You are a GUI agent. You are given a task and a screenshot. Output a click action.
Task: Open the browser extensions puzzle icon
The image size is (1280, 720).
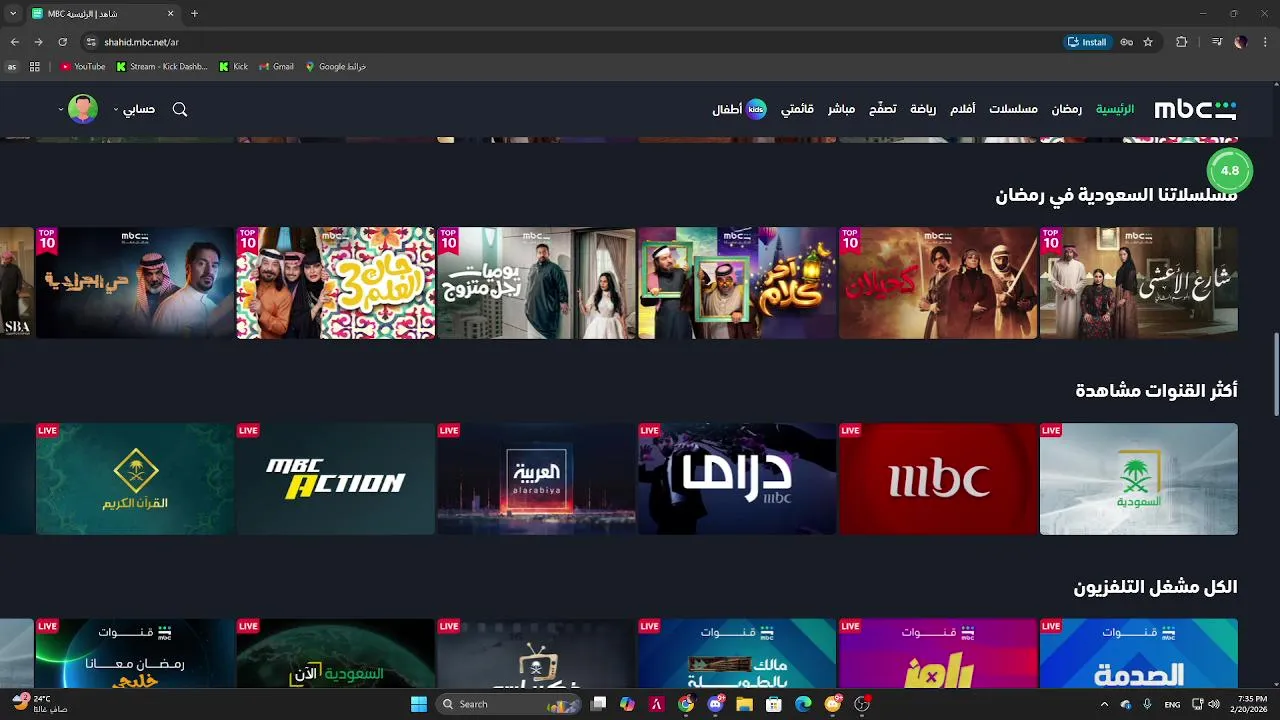[1181, 42]
